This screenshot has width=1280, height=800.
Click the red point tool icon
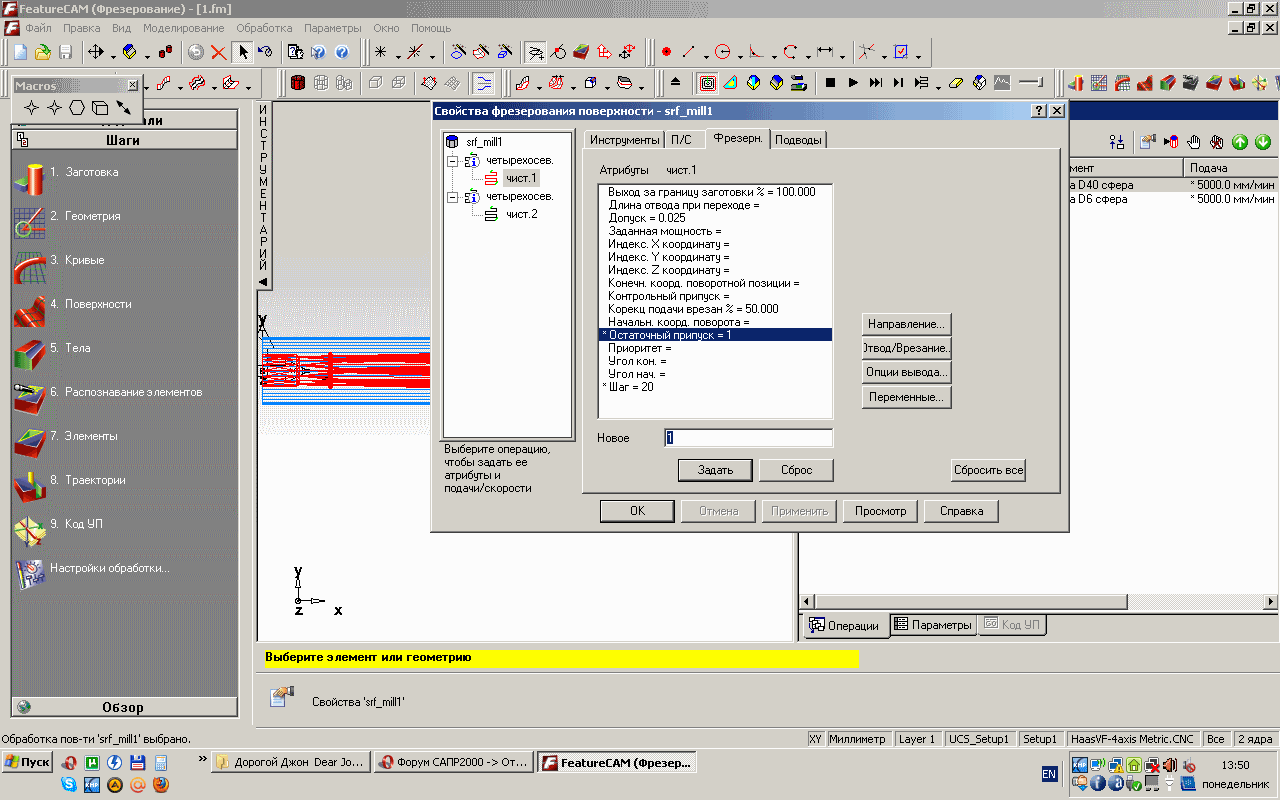pyautogui.click(x=666, y=52)
